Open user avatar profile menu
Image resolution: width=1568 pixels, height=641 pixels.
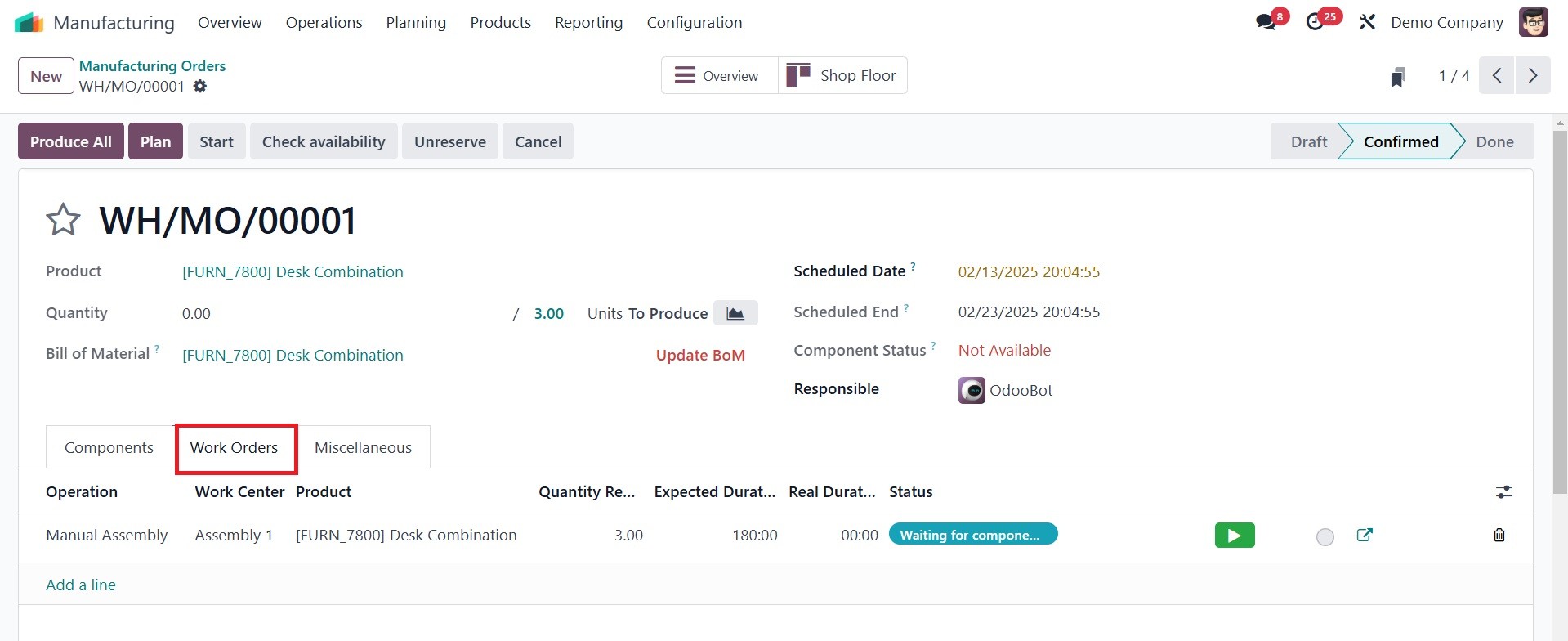[x=1534, y=22]
